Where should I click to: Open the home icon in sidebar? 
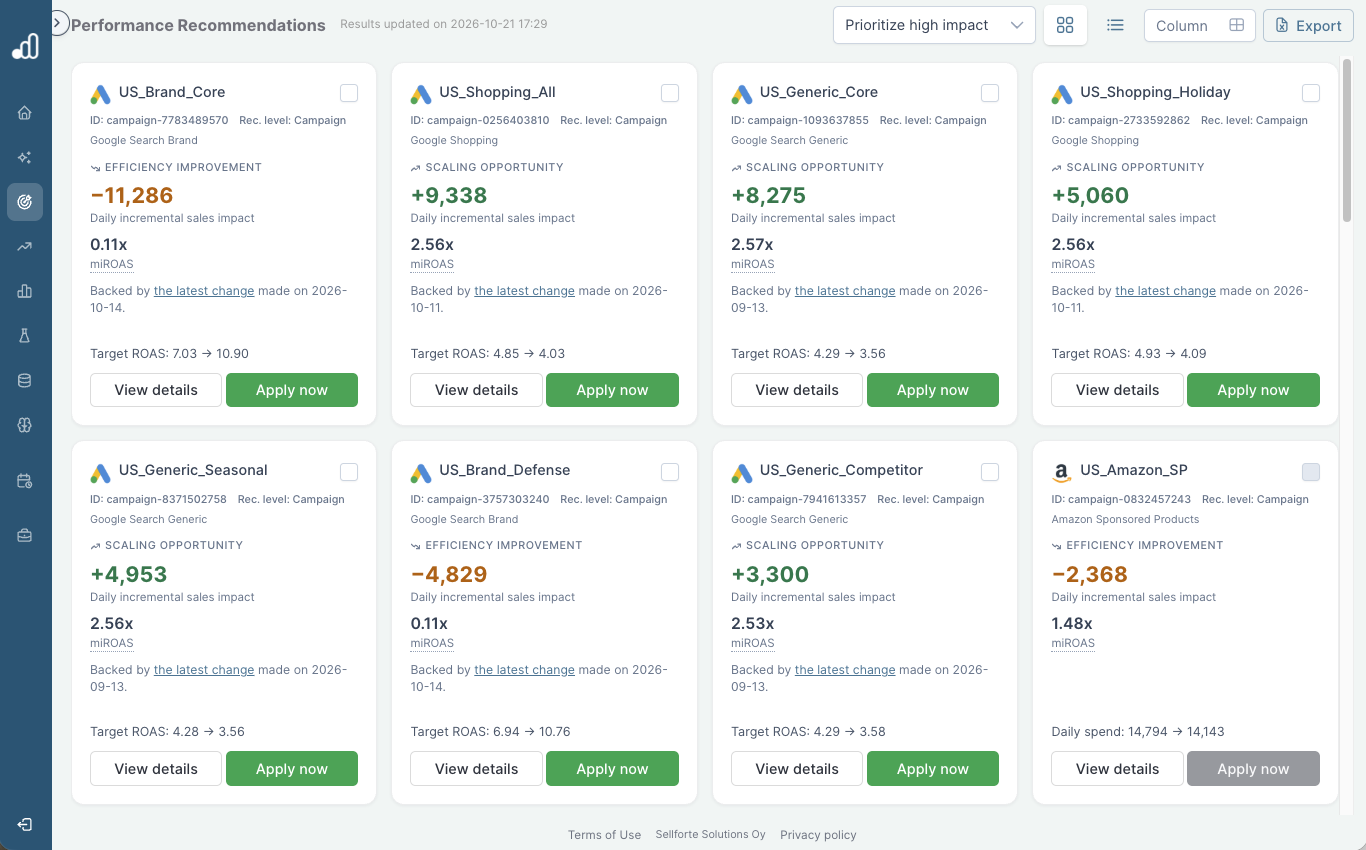[x=25, y=113]
